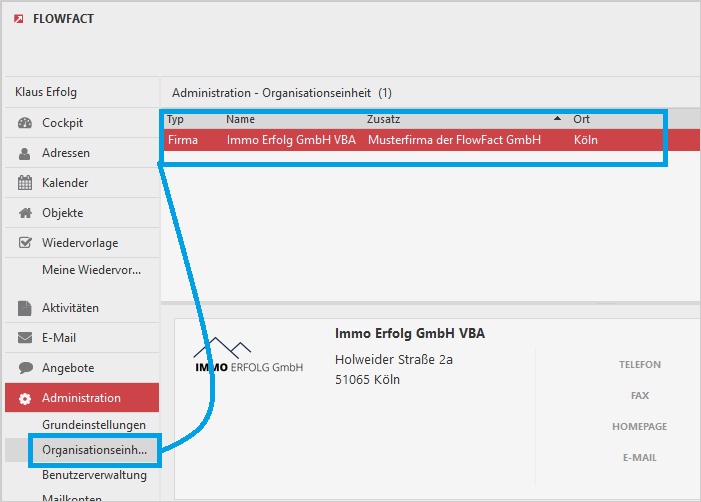Click the Immo Erfolg GmbH VBA heading
This screenshot has width=701, height=502.
coord(410,333)
